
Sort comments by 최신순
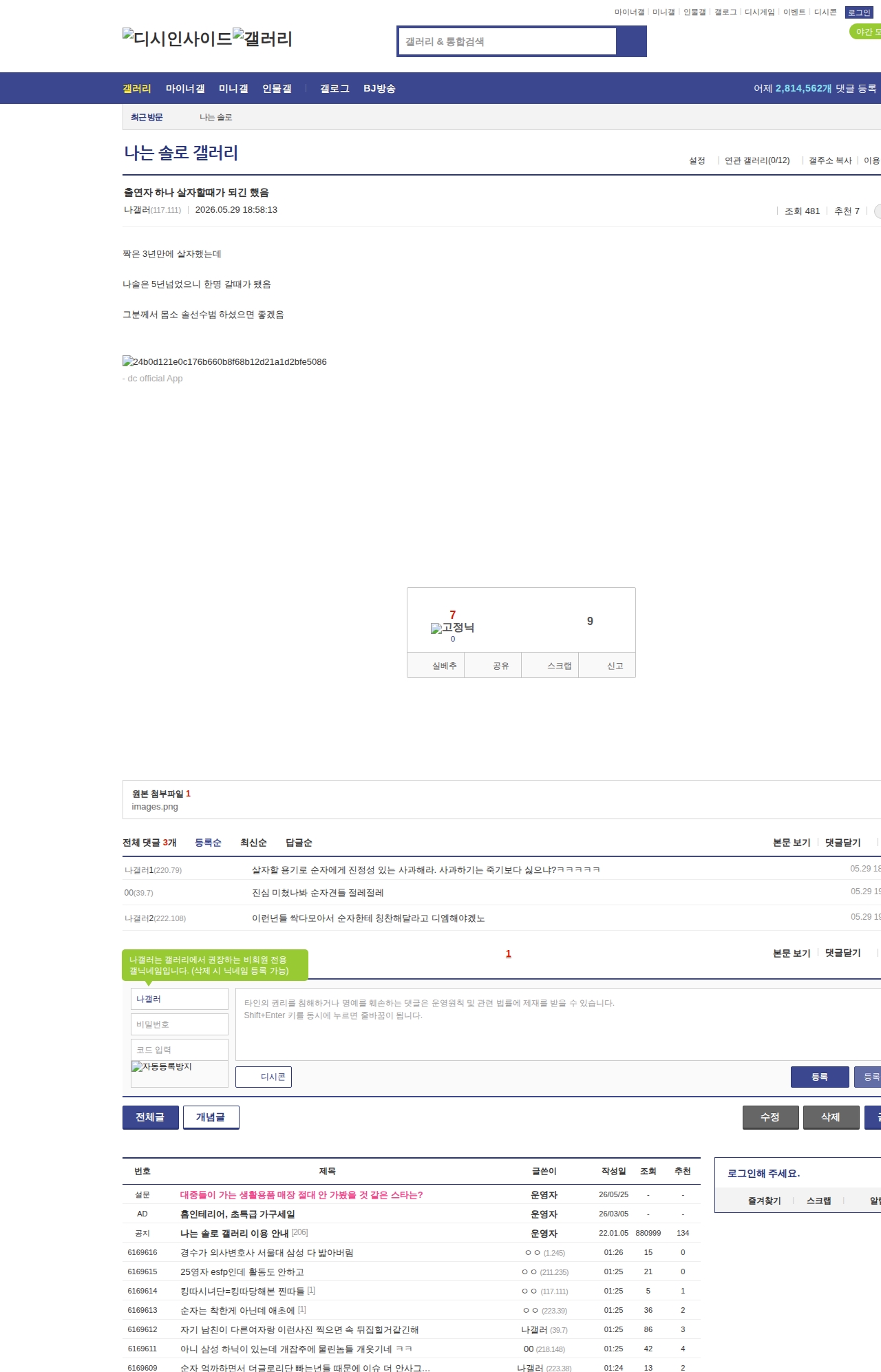click(x=253, y=843)
